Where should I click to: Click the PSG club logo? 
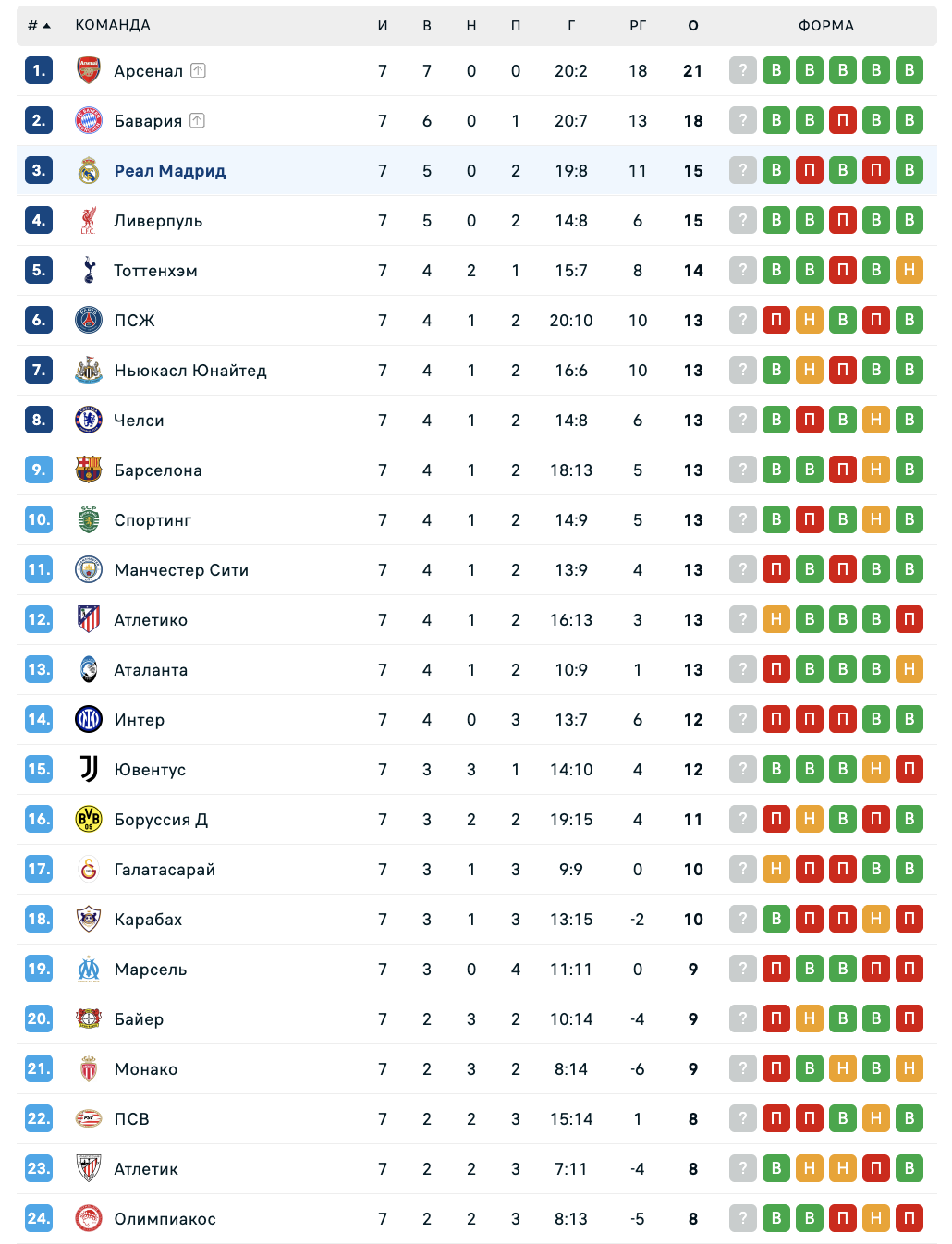pos(89,320)
